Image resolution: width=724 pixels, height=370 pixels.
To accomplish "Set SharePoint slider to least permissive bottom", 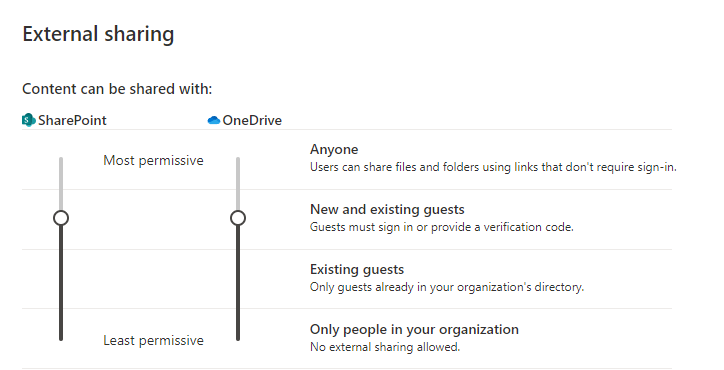I will tap(61, 339).
